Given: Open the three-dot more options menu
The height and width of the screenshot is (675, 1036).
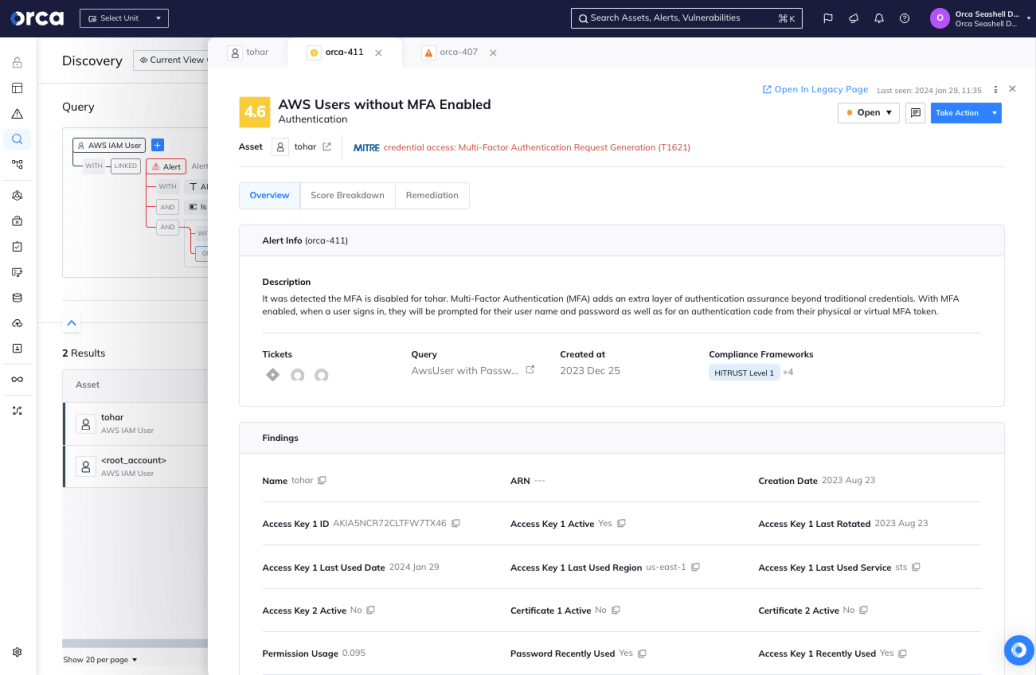Looking at the screenshot, I should coord(995,90).
